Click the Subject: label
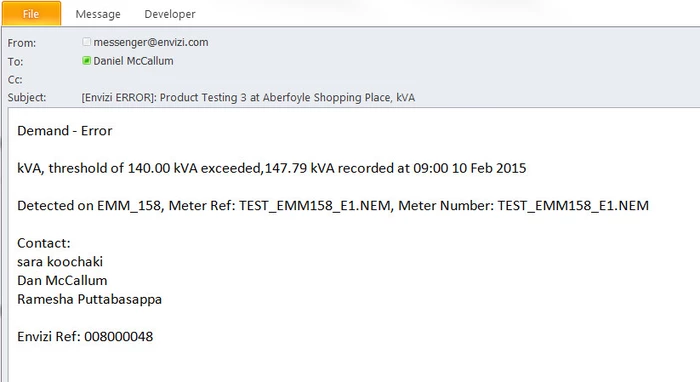 (x=27, y=97)
